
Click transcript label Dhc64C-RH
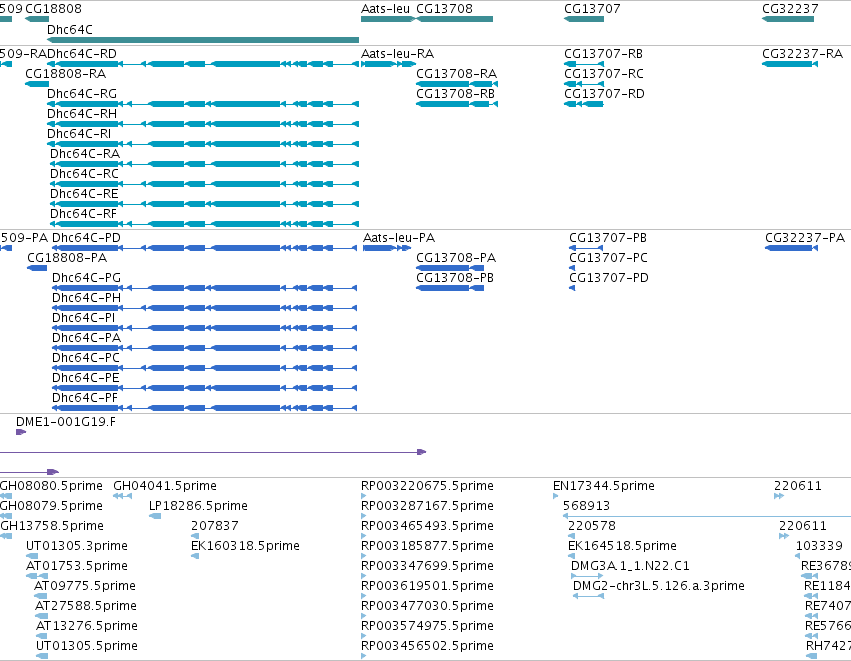pyautogui.click(x=82, y=114)
